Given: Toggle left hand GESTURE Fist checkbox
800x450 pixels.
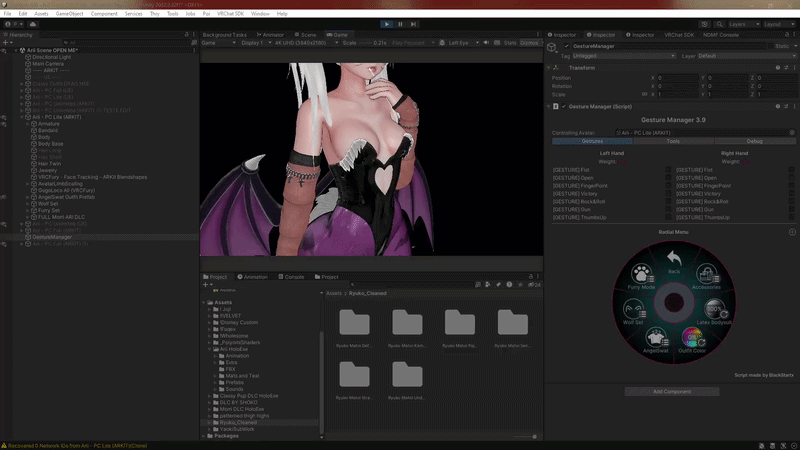Looking at the screenshot, I should 668,170.
